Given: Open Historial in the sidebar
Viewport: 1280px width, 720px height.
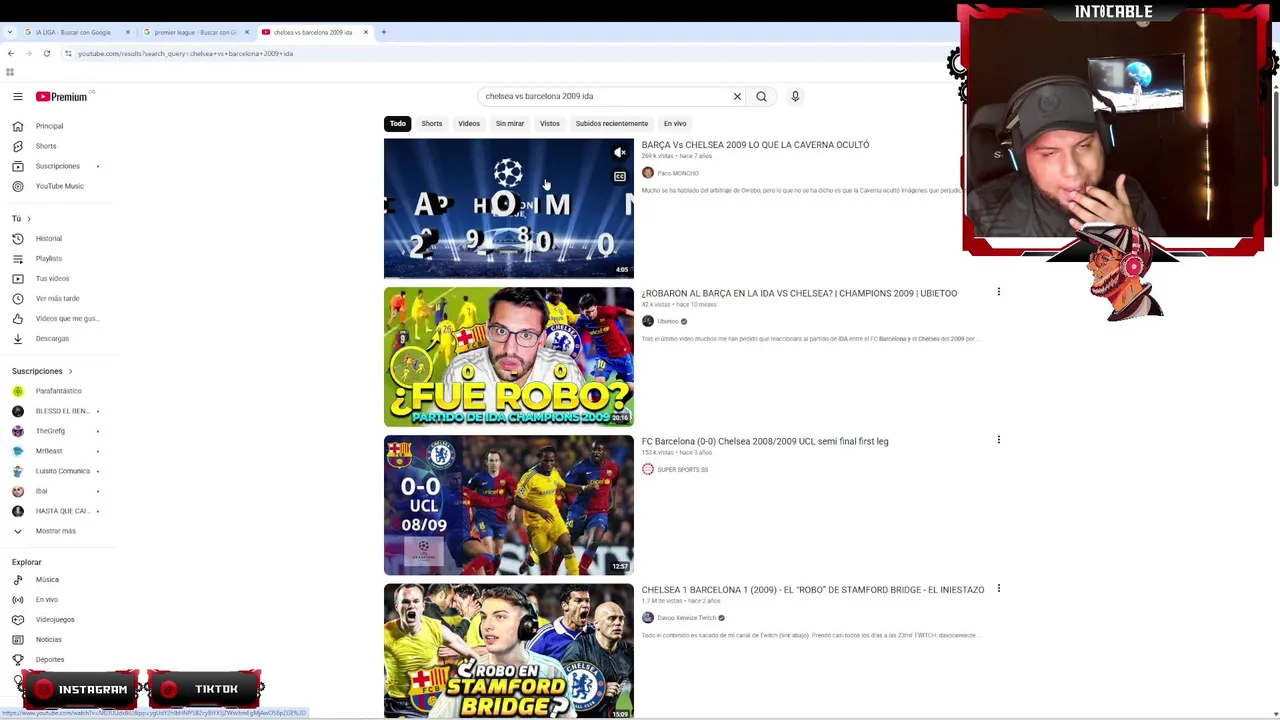Looking at the screenshot, I should [49, 239].
